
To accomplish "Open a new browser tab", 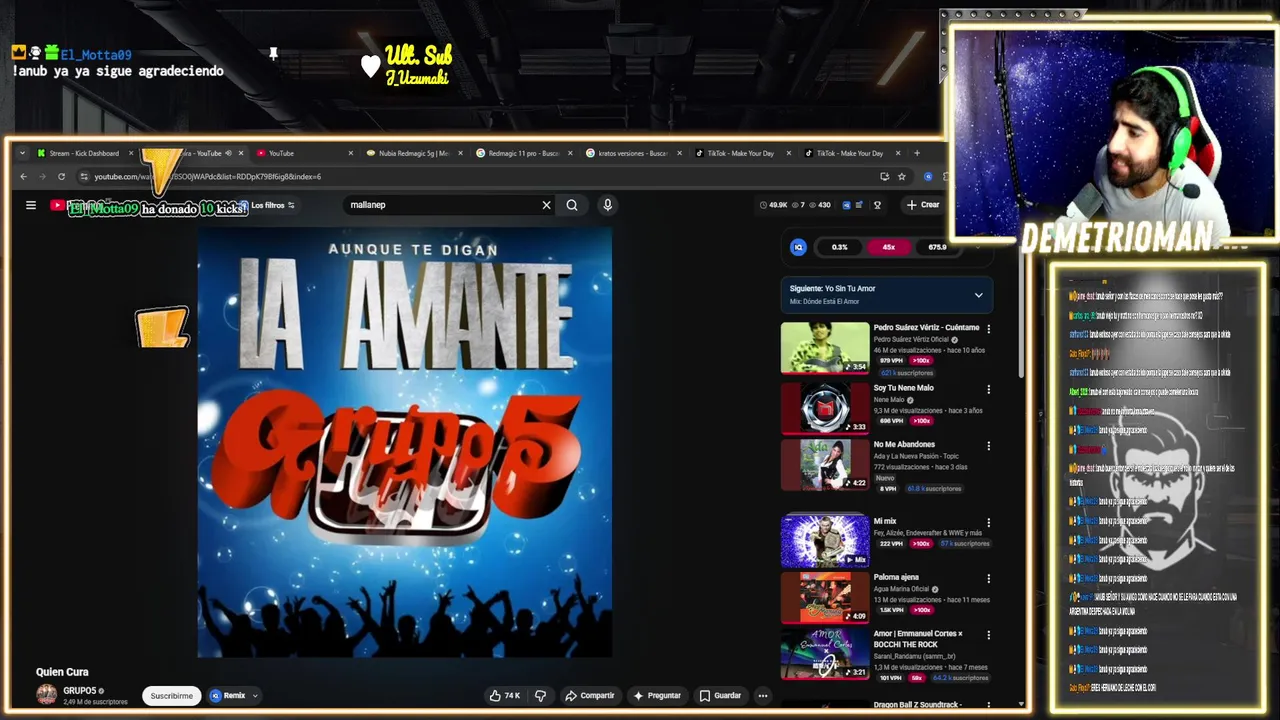I will pos(916,153).
